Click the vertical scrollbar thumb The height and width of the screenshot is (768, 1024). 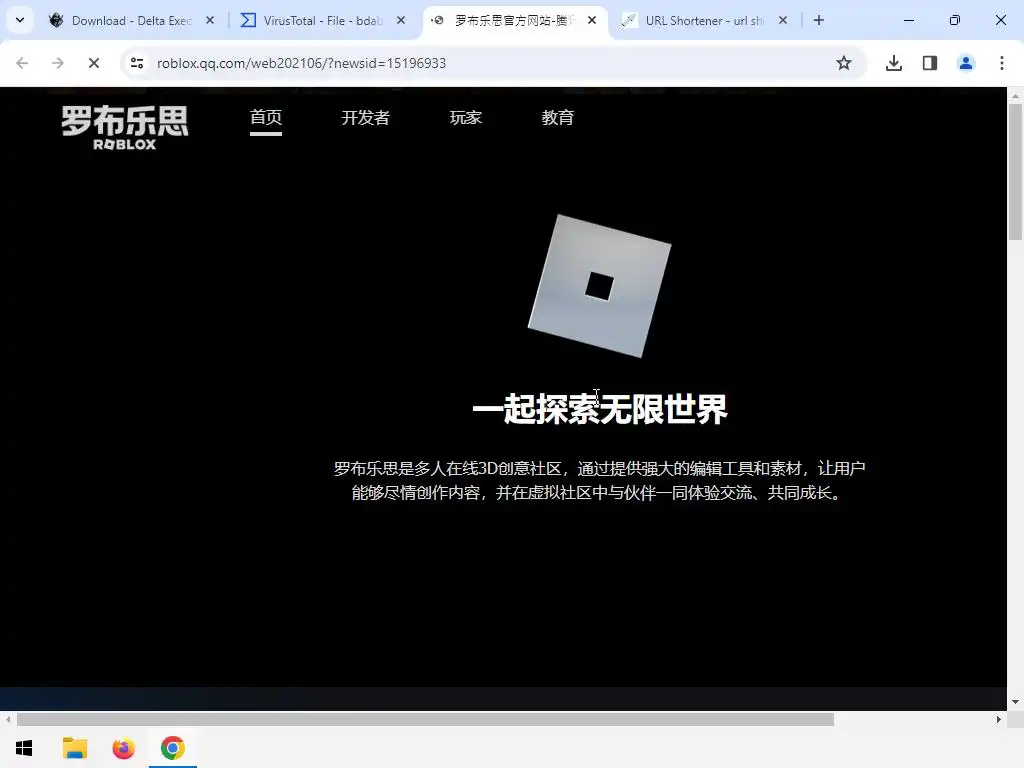coord(1015,172)
